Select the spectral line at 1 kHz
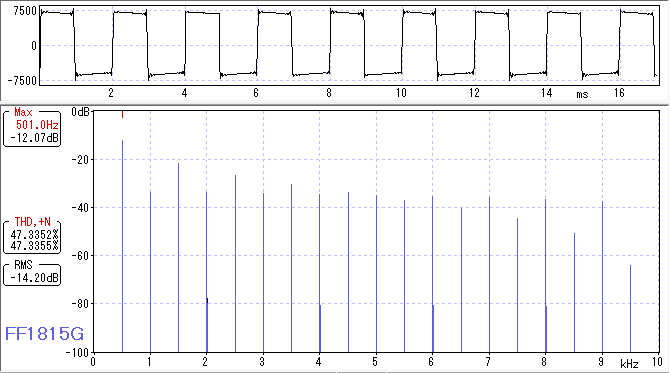The width and height of the screenshot is (670, 373). (150, 272)
